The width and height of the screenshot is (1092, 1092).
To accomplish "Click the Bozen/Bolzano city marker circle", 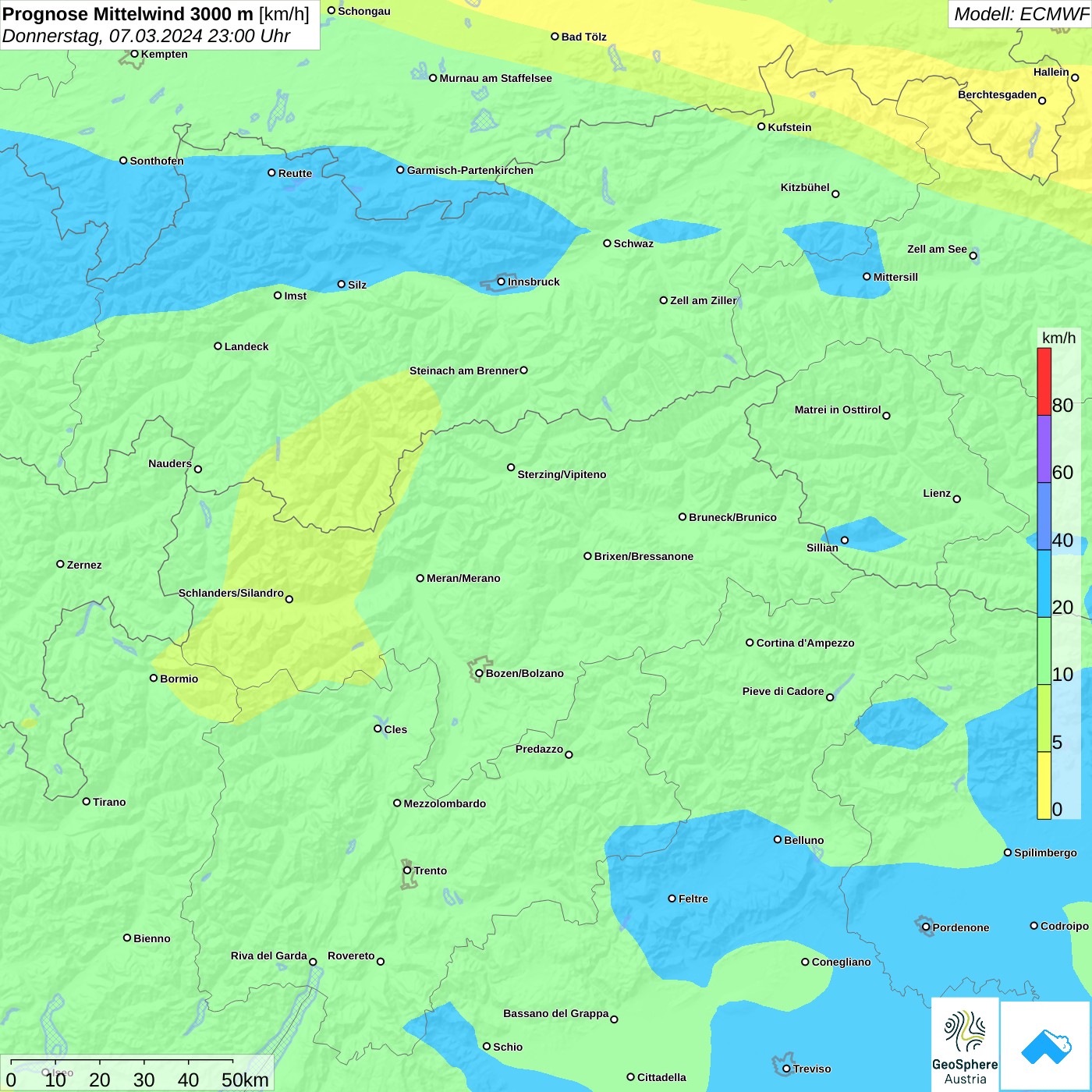I will tap(480, 673).
